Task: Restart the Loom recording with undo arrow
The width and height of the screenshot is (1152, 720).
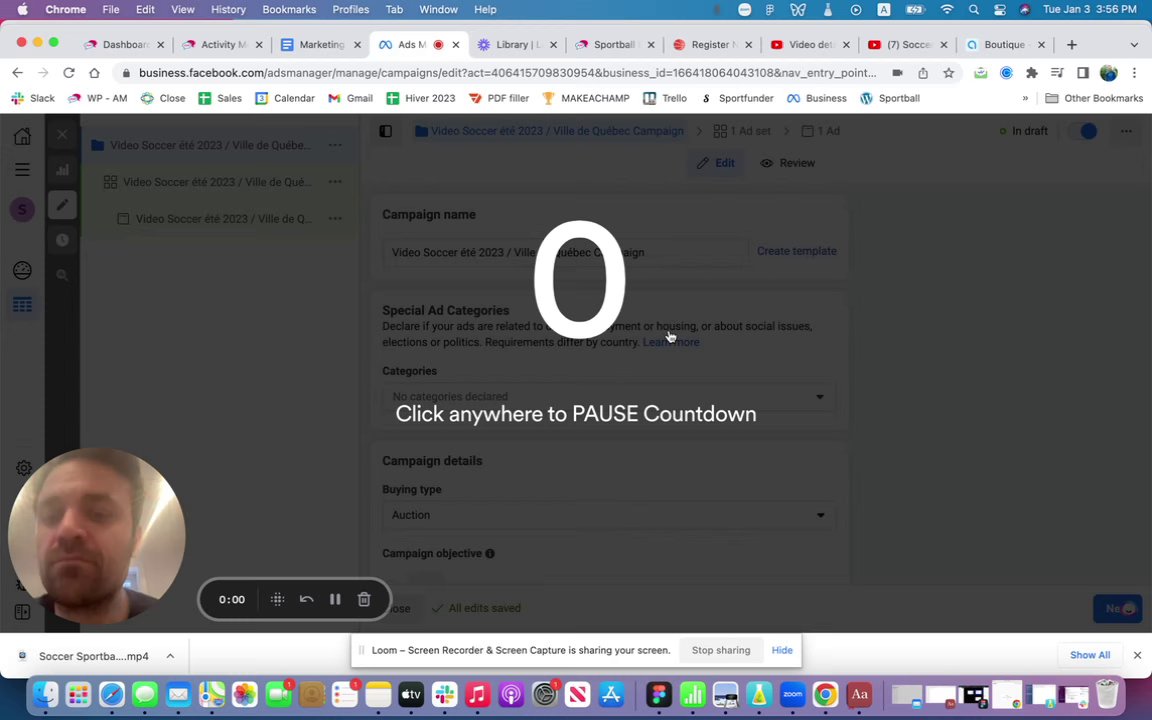Action: (x=306, y=600)
